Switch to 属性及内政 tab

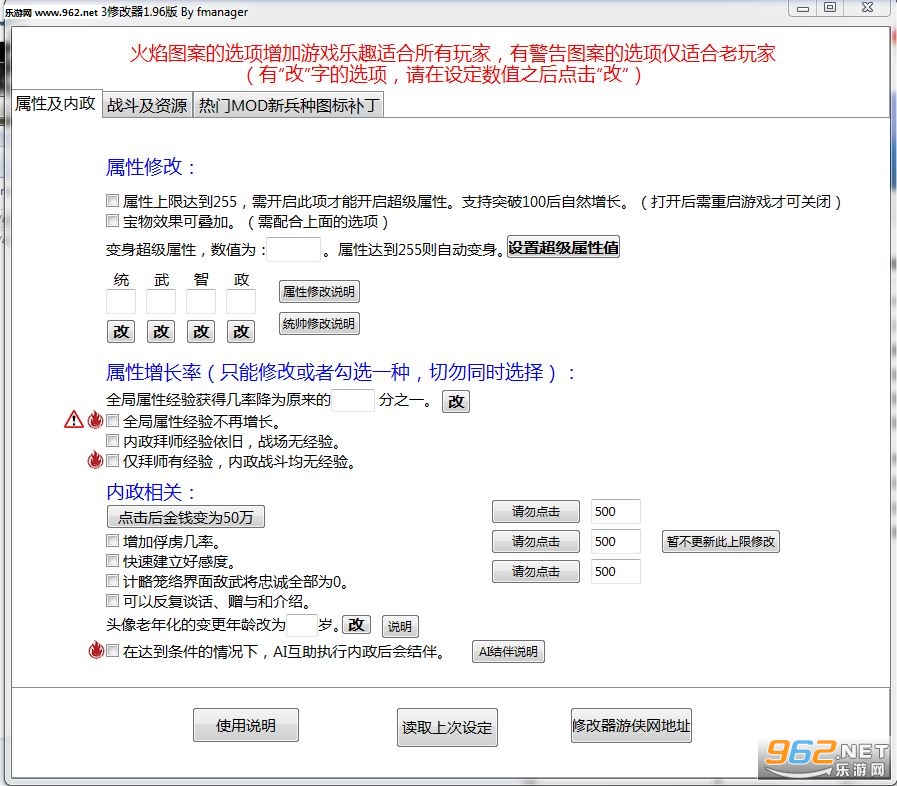tap(55, 104)
